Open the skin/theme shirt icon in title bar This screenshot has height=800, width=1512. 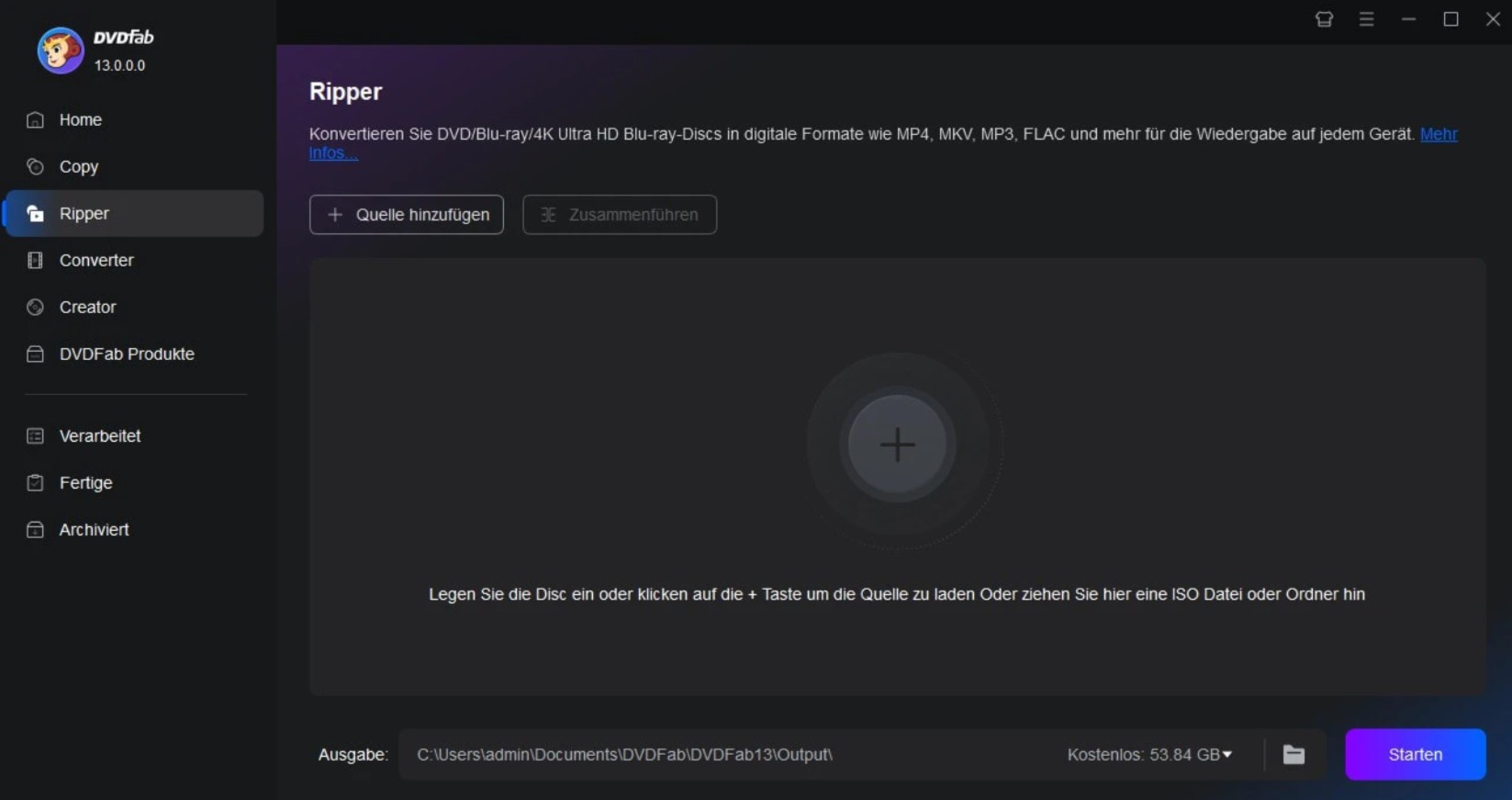point(1324,19)
